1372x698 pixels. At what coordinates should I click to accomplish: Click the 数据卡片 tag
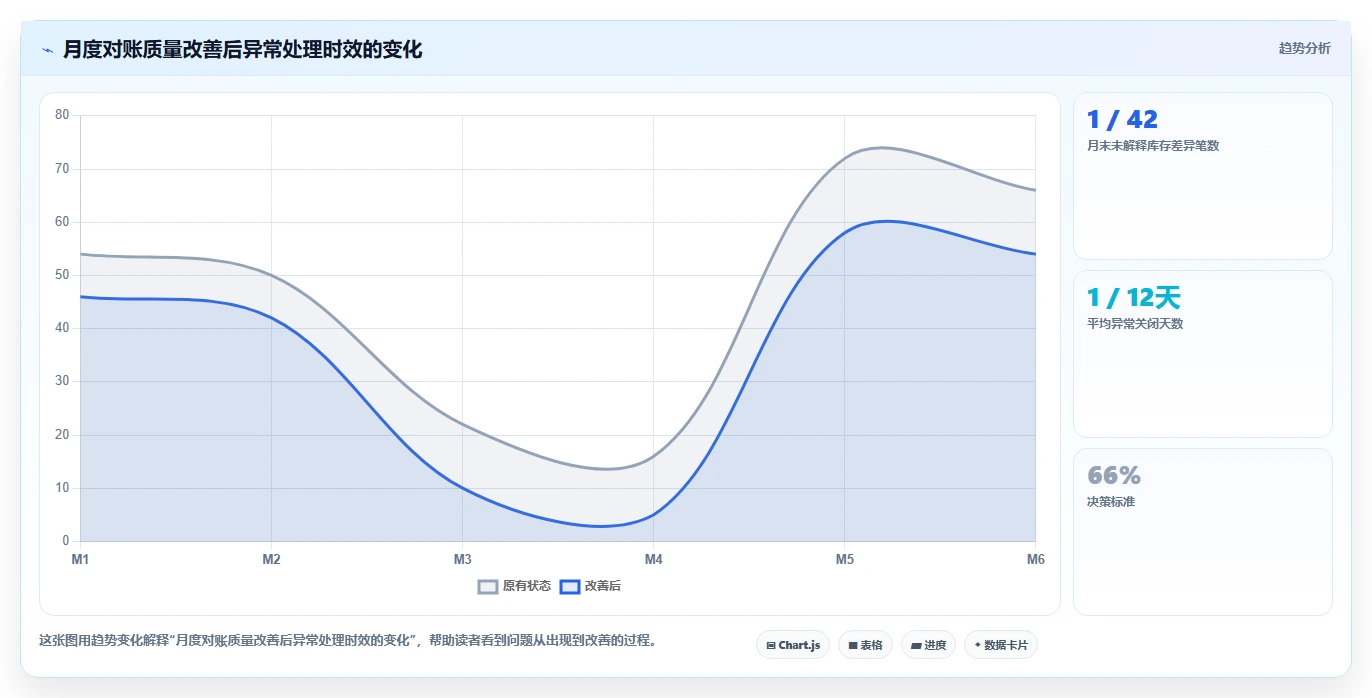click(x=1001, y=645)
